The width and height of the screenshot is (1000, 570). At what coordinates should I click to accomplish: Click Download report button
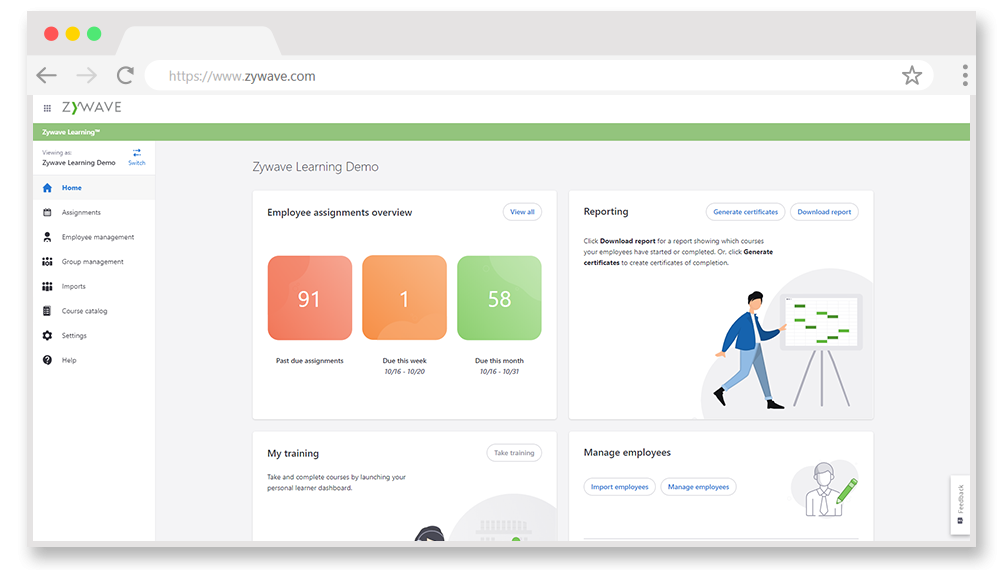pos(824,212)
